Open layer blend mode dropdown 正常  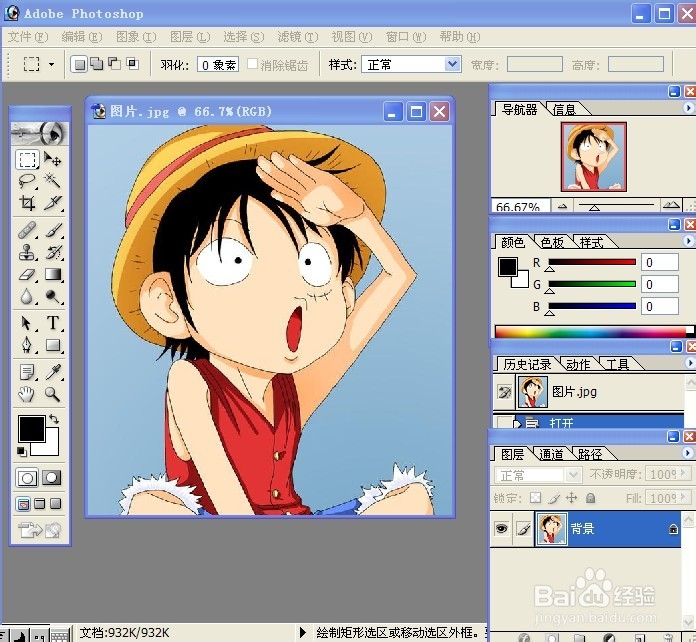point(573,476)
